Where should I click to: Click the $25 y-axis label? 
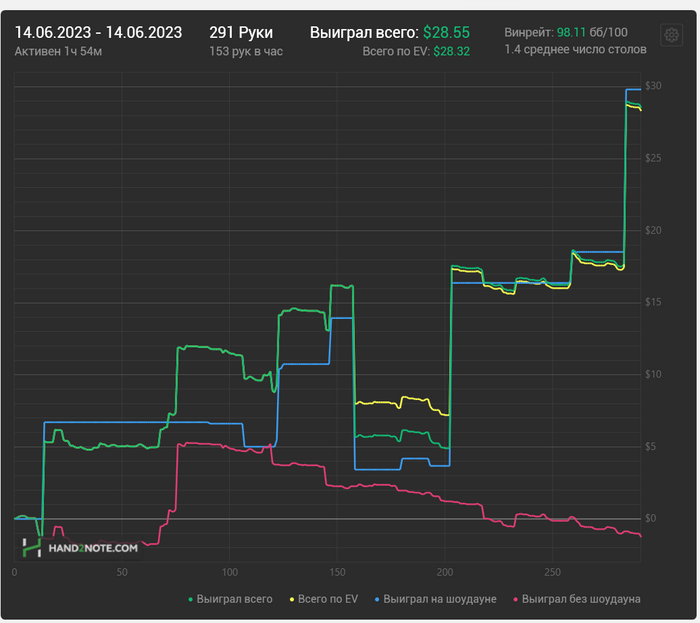click(653, 158)
